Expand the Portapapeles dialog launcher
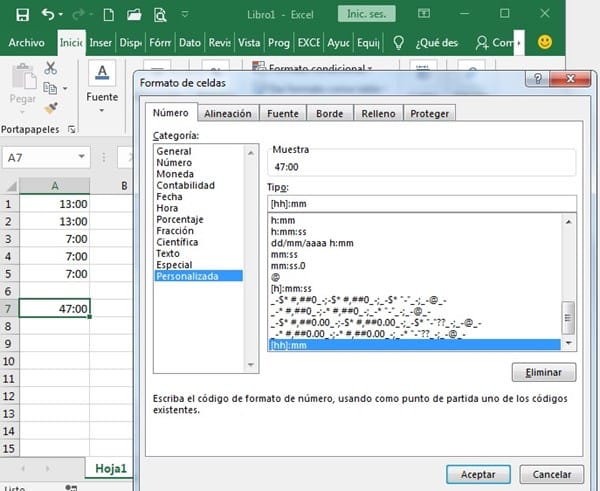This screenshot has height=491, width=600. coord(71,130)
